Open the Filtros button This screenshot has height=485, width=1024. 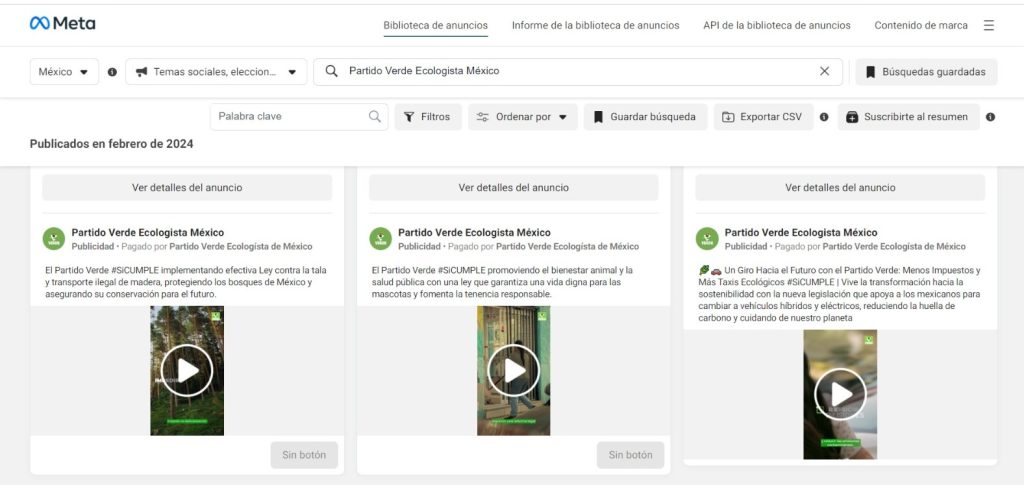click(428, 117)
